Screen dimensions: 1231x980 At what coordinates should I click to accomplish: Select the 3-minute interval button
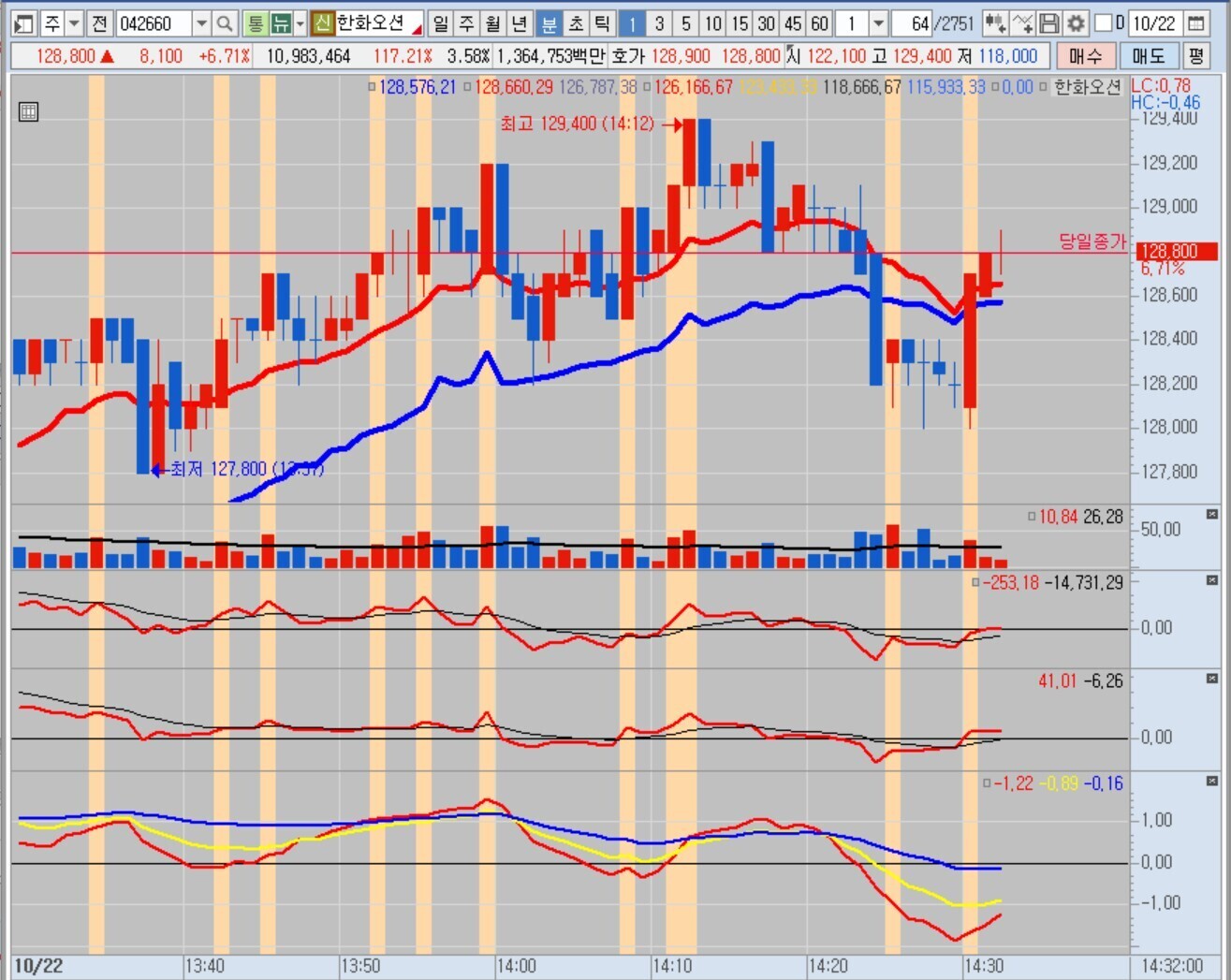click(659, 23)
